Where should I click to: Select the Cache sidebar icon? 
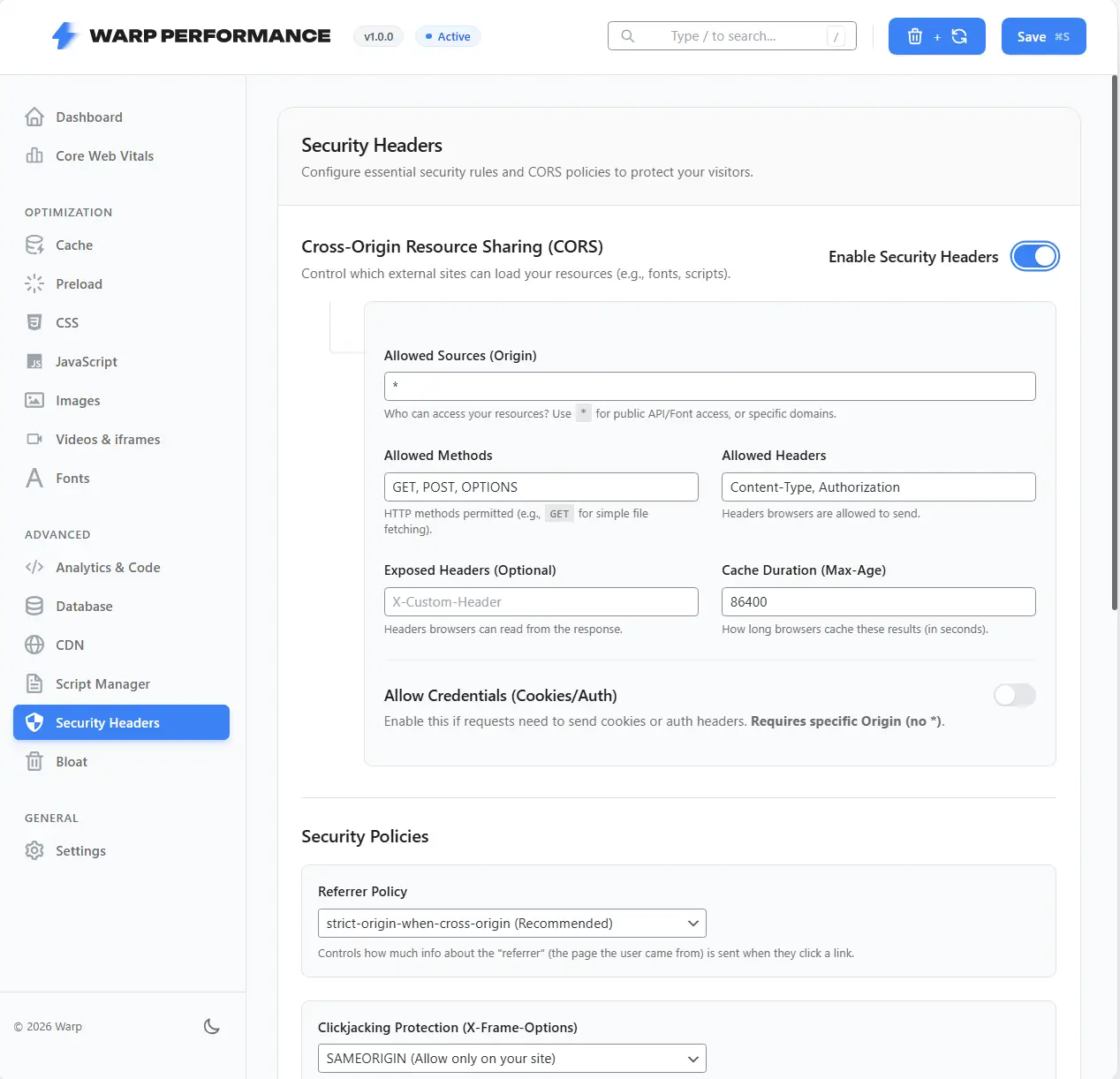coord(34,245)
